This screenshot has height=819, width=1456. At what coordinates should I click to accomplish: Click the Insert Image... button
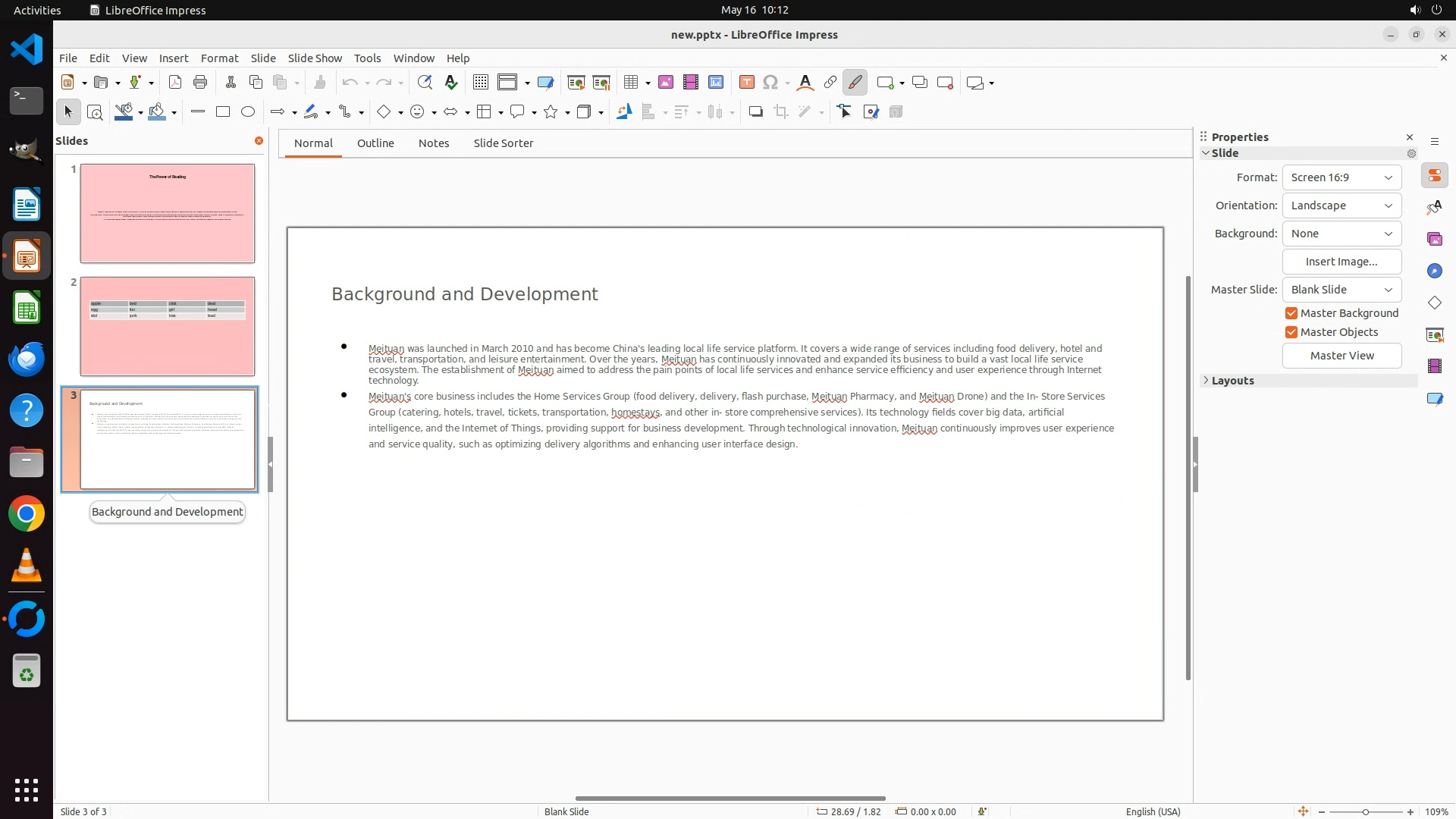tap(1341, 262)
